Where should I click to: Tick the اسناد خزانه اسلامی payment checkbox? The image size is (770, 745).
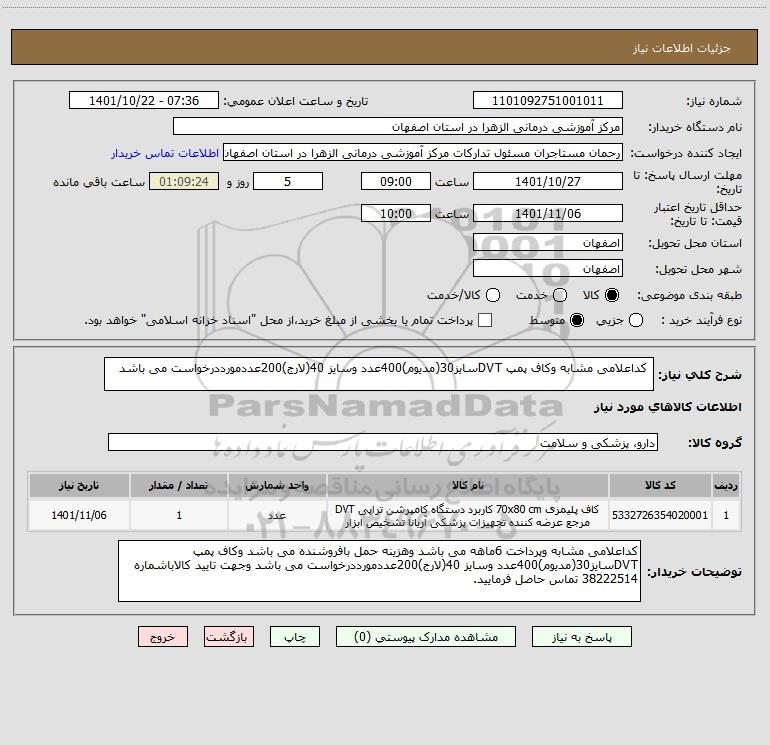(x=485, y=320)
